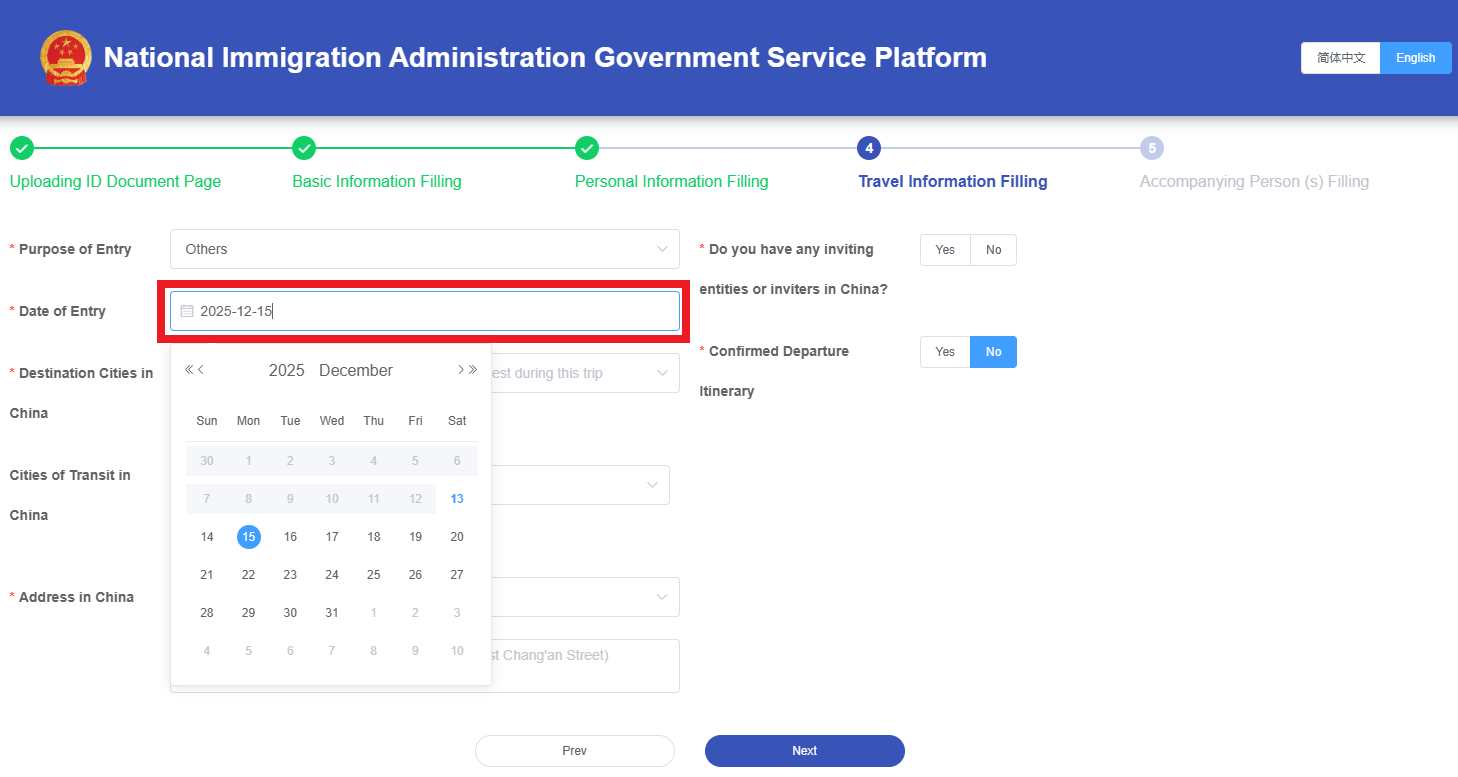The image size is (1458, 777).
Task: Click step 5 circle indicator
Action: (1152, 148)
